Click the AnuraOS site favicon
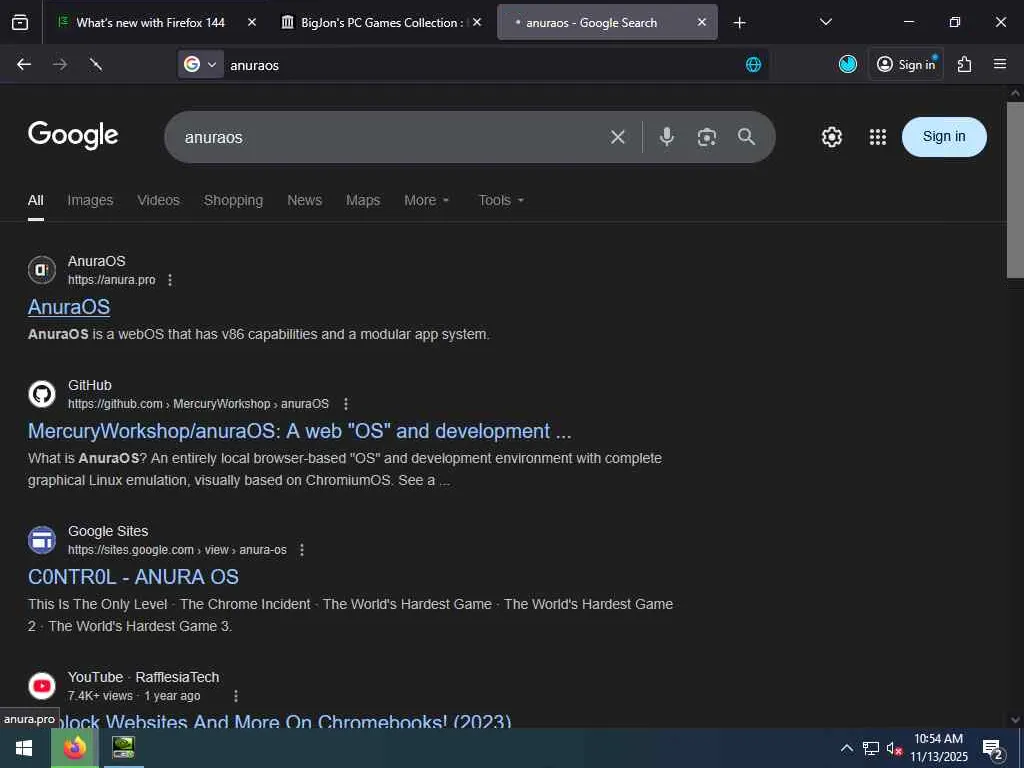 click(x=42, y=270)
